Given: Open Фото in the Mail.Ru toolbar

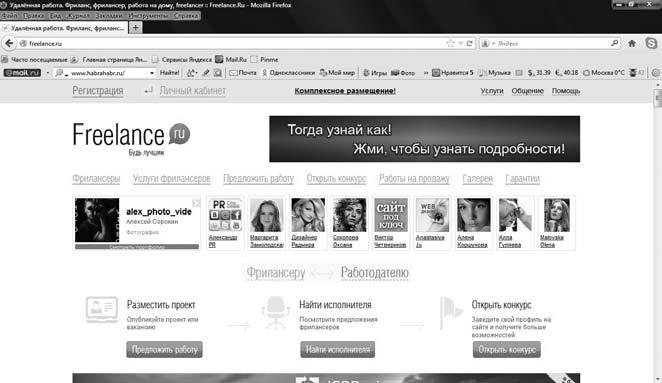Looking at the screenshot, I should (403, 73).
